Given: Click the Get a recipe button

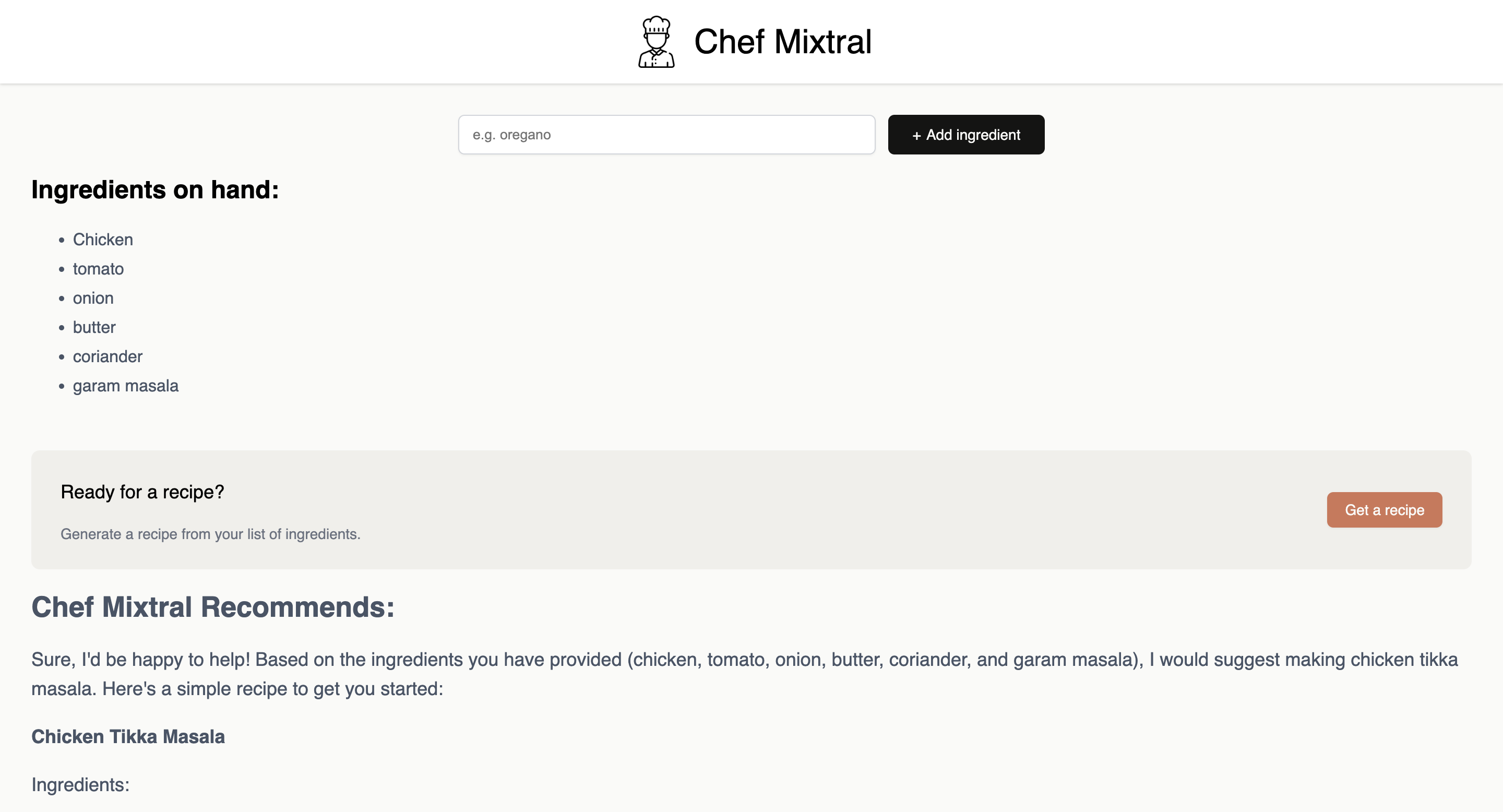Looking at the screenshot, I should tap(1384, 509).
